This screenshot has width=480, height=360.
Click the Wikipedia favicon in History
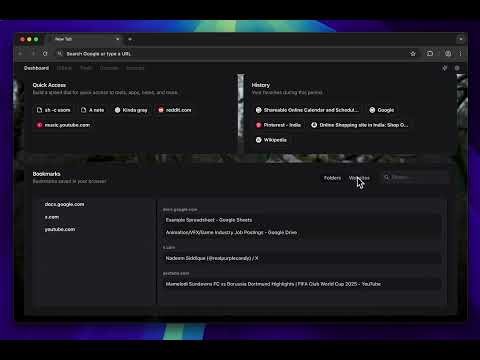coord(258,140)
